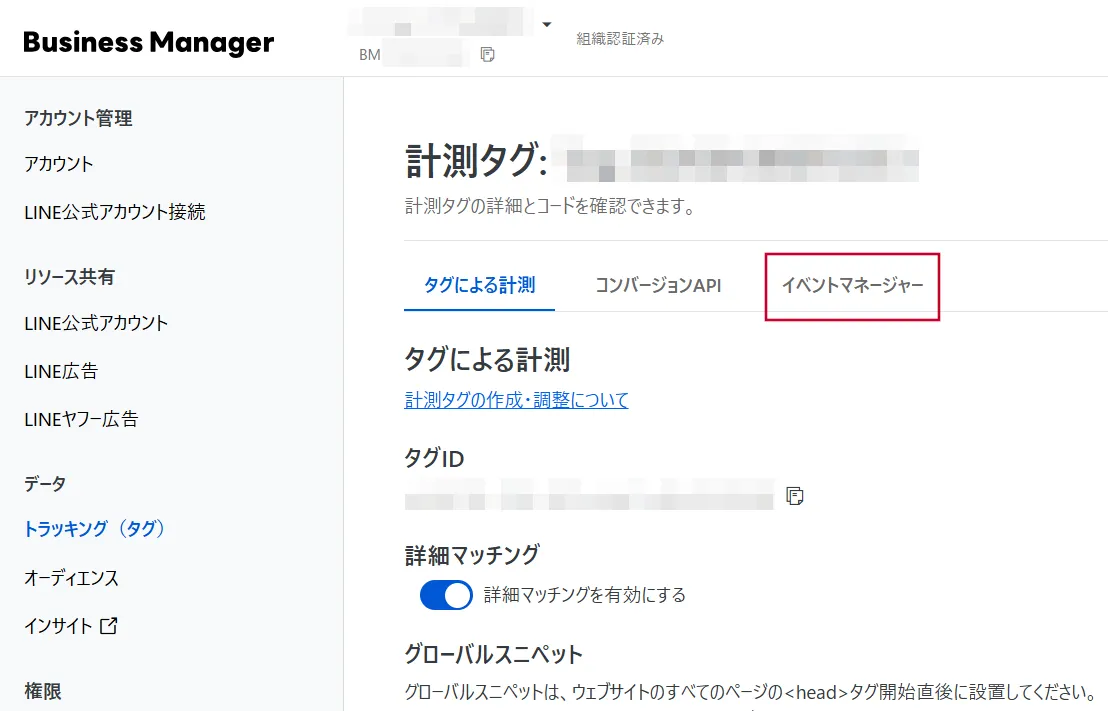Select the タグによる計測 tab

pos(479,285)
